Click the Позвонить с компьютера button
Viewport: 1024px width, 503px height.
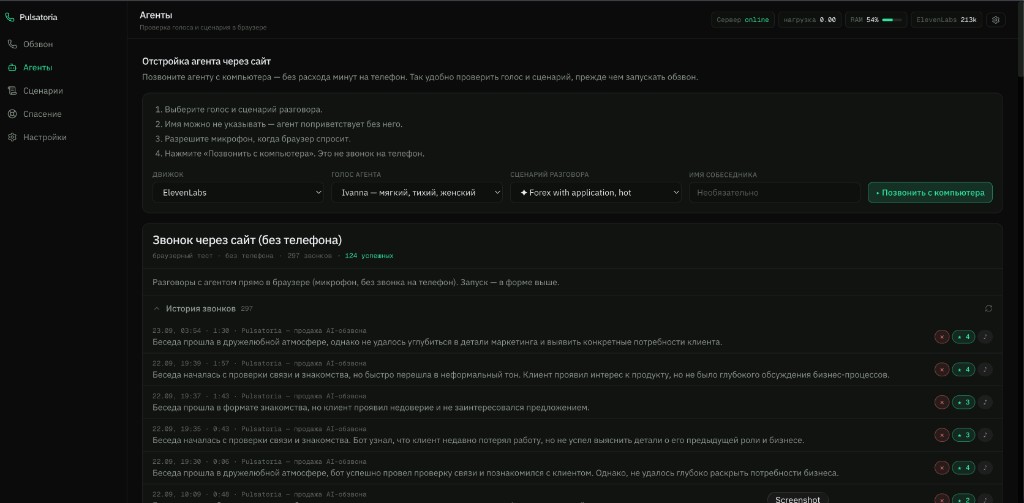930,193
